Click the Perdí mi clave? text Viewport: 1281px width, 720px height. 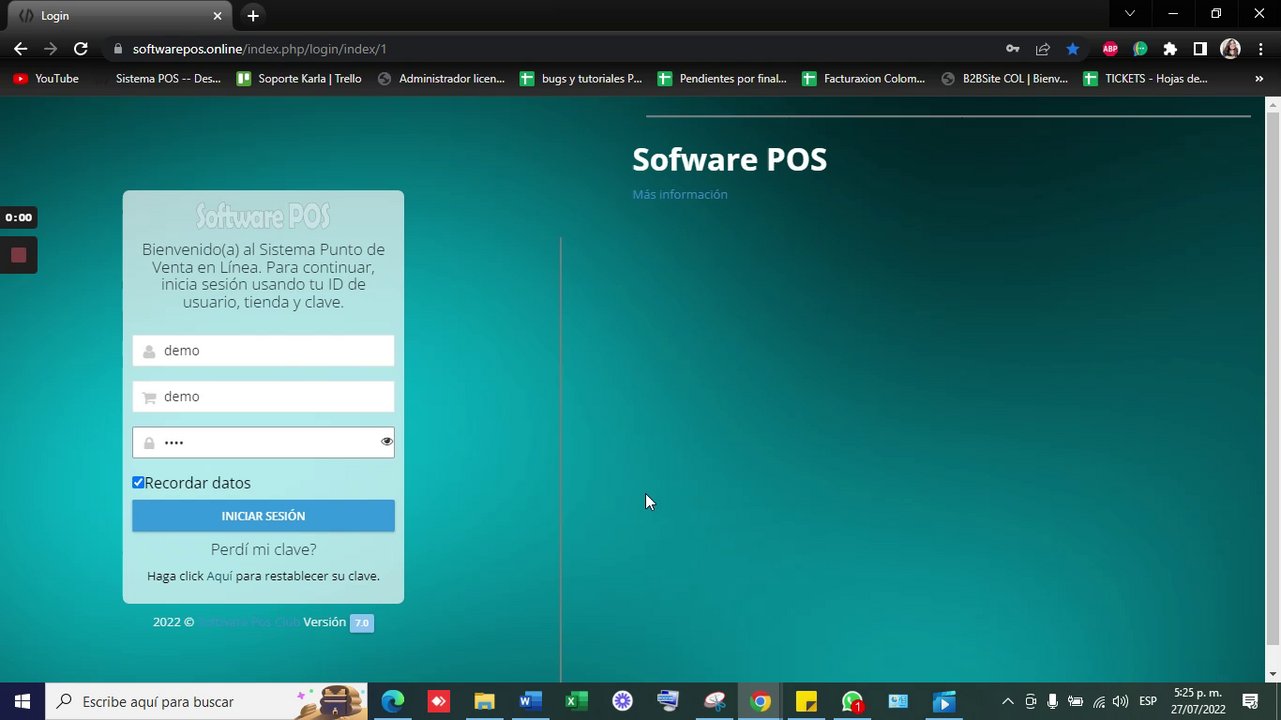(x=263, y=549)
